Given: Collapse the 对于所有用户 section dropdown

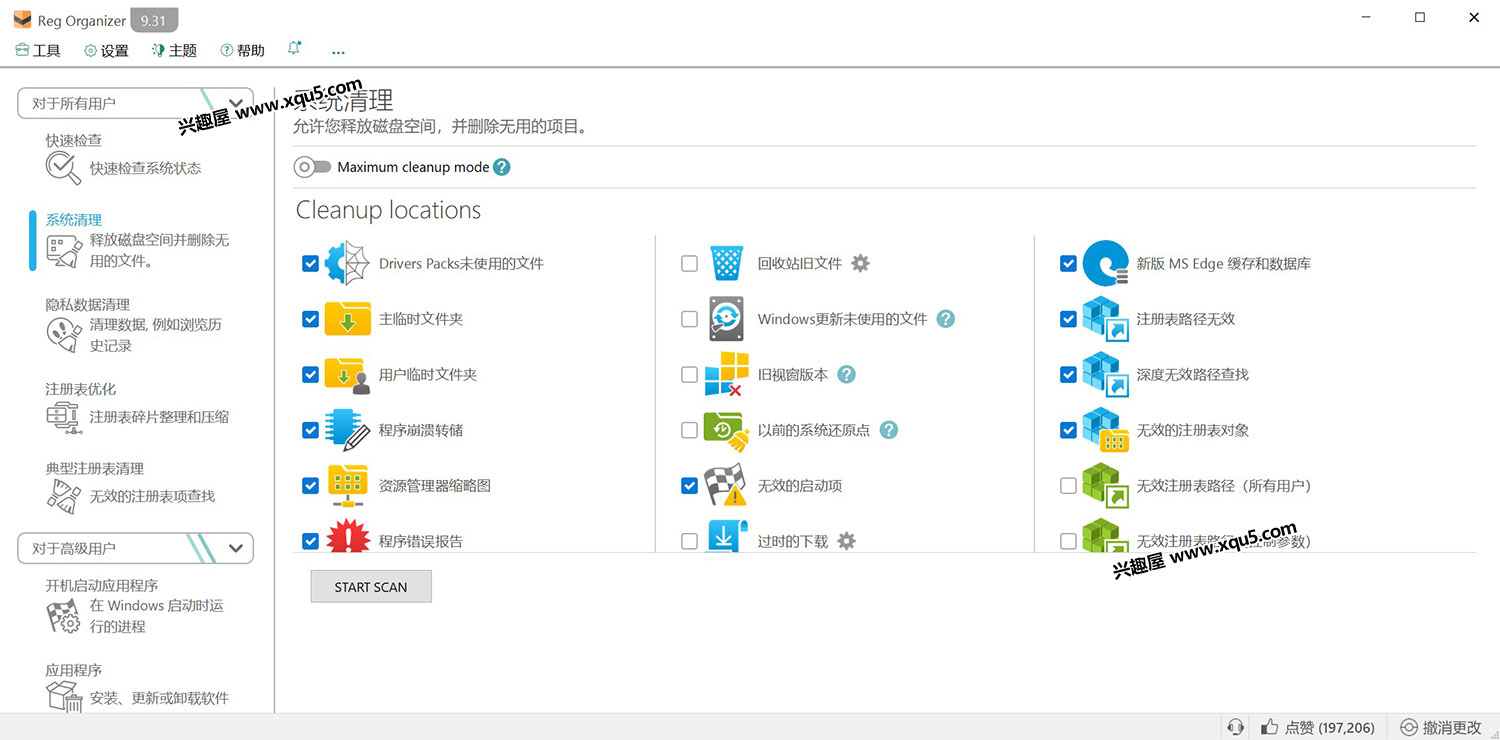Looking at the screenshot, I should pos(236,103).
